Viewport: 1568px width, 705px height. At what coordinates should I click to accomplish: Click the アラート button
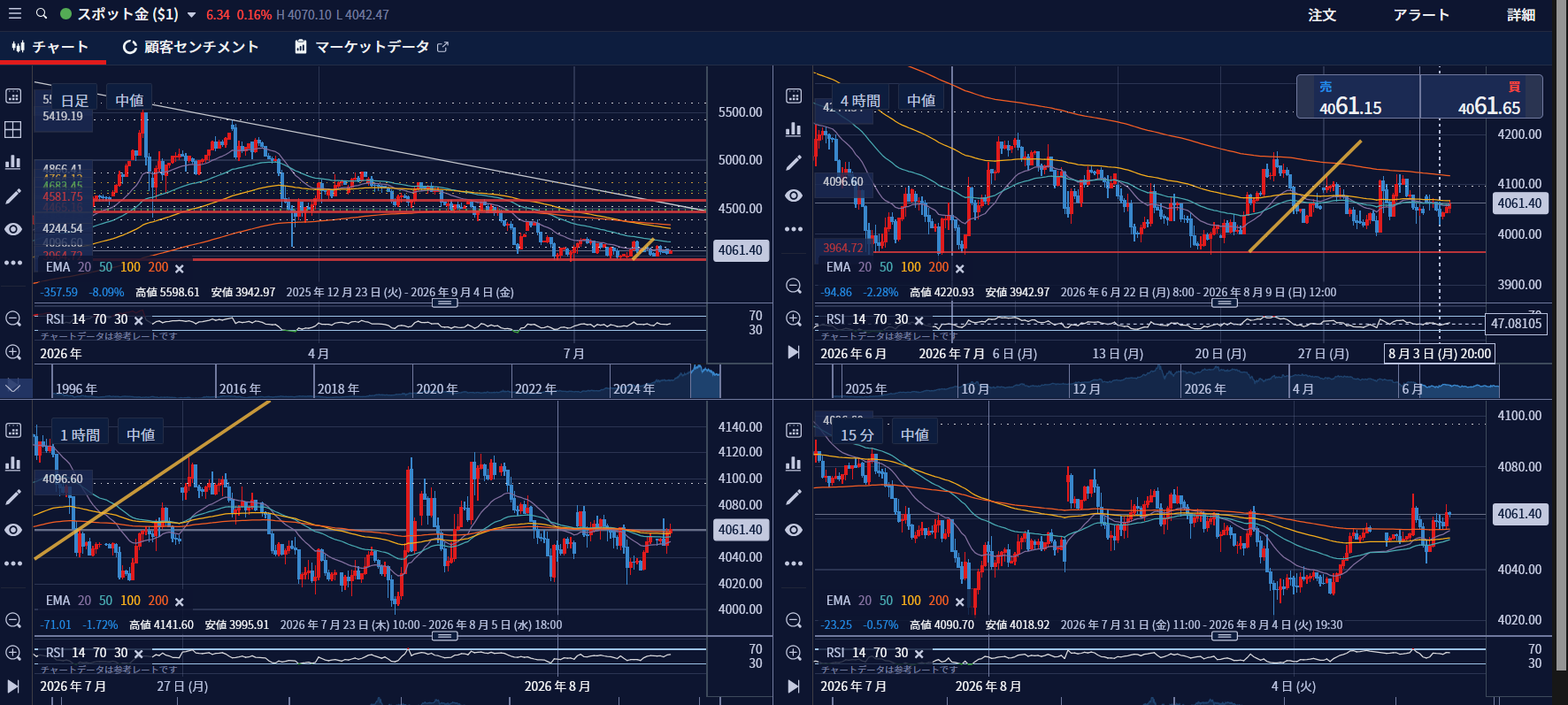[1421, 15]
